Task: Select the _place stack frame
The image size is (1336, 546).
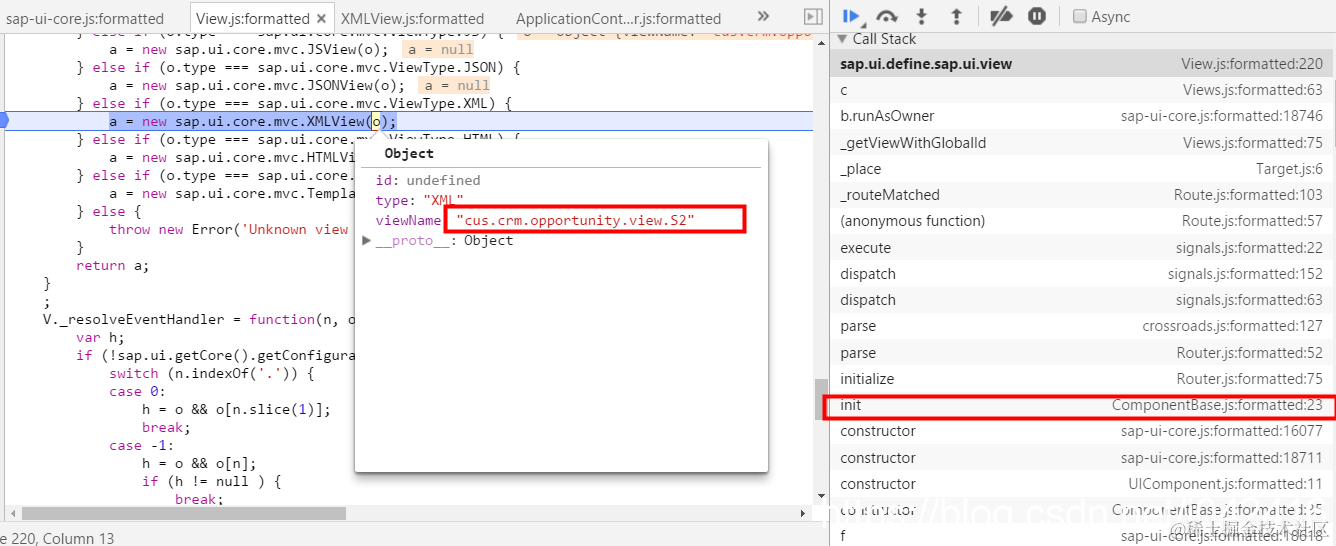Action: [x=1083, y=168]
